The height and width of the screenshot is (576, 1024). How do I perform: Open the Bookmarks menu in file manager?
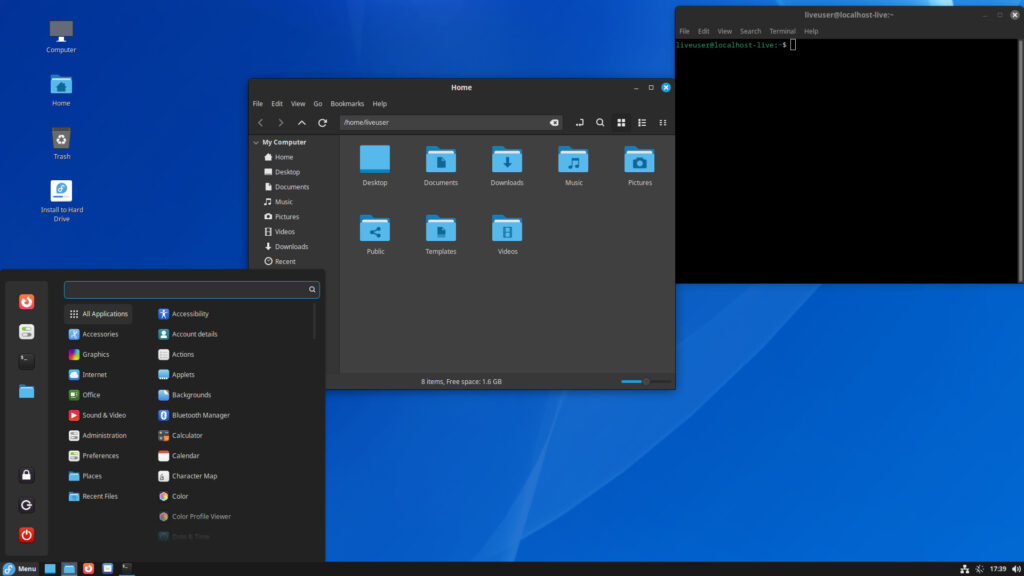click(x=347, y=104)
